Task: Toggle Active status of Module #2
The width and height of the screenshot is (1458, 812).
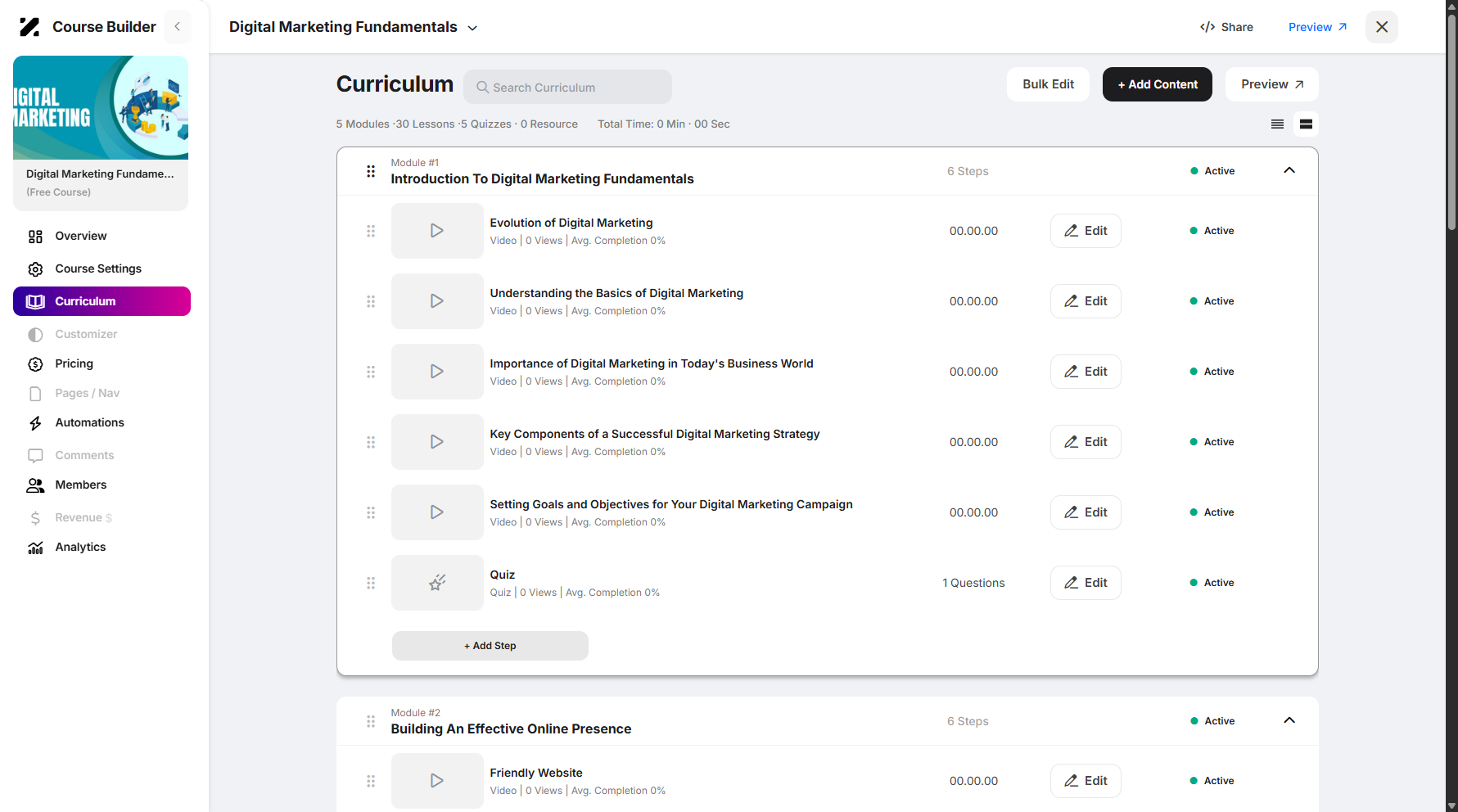Action: 1212,721
